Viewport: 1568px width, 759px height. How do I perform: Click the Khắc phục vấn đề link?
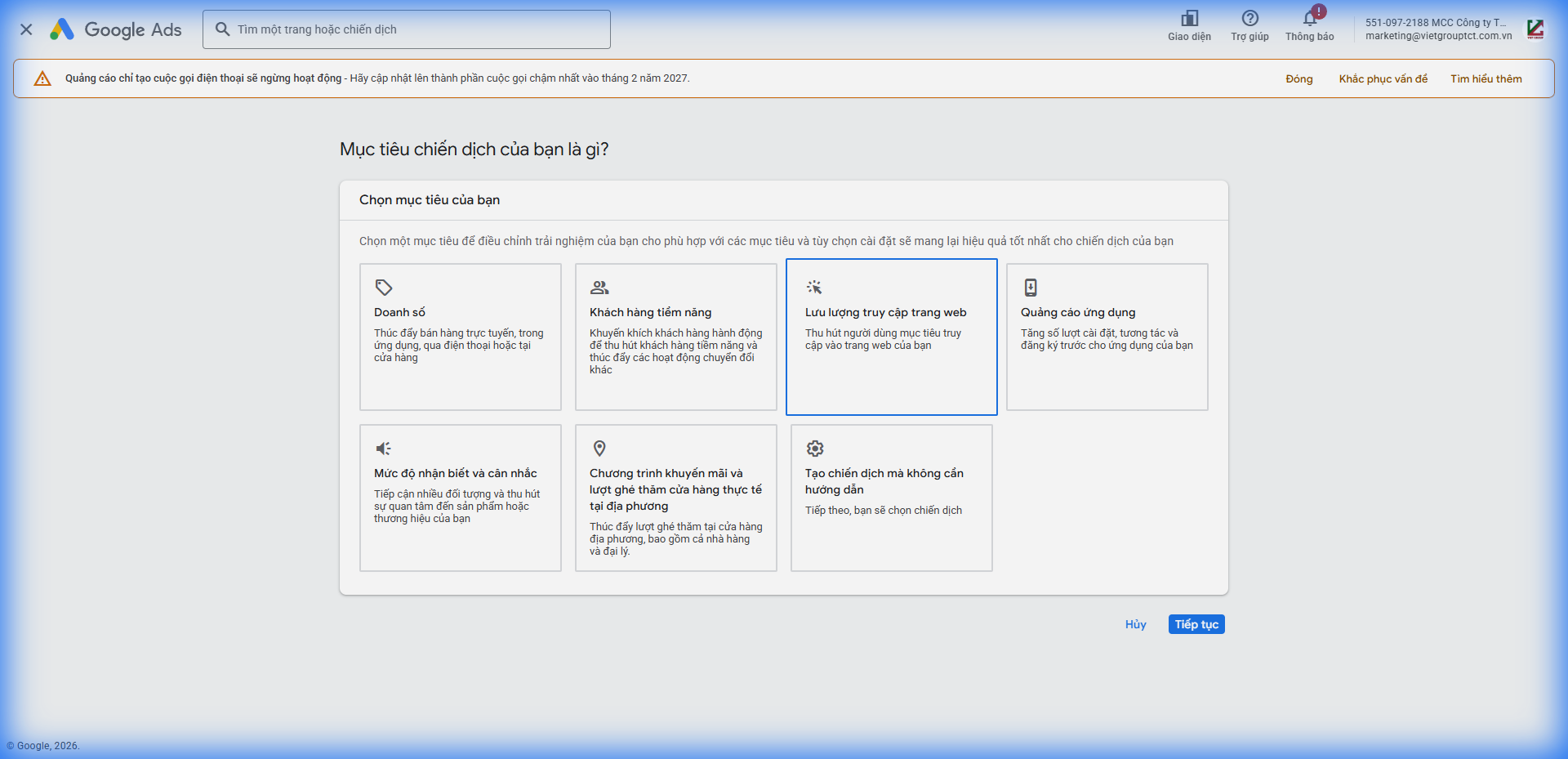pyautogui.click(x=1383, y=79)
